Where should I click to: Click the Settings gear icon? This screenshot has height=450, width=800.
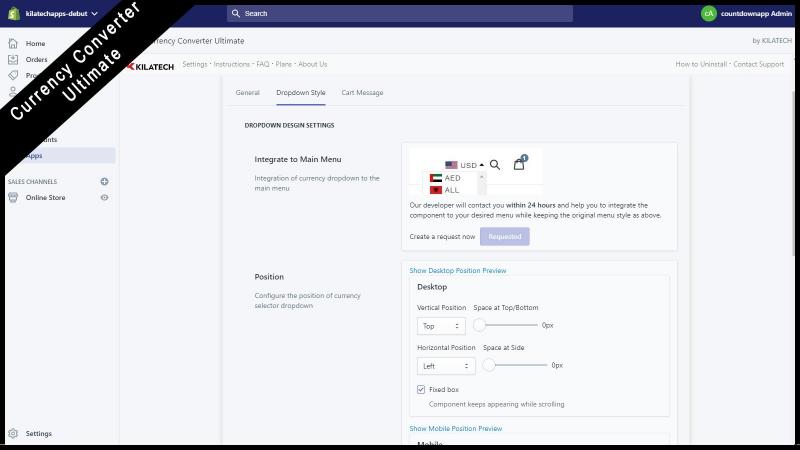click(13, 434)
